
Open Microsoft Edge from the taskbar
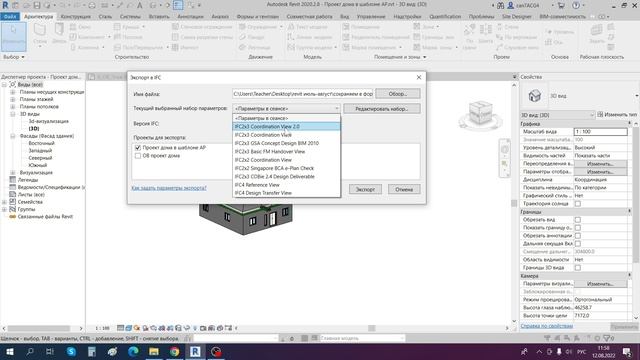133,352
